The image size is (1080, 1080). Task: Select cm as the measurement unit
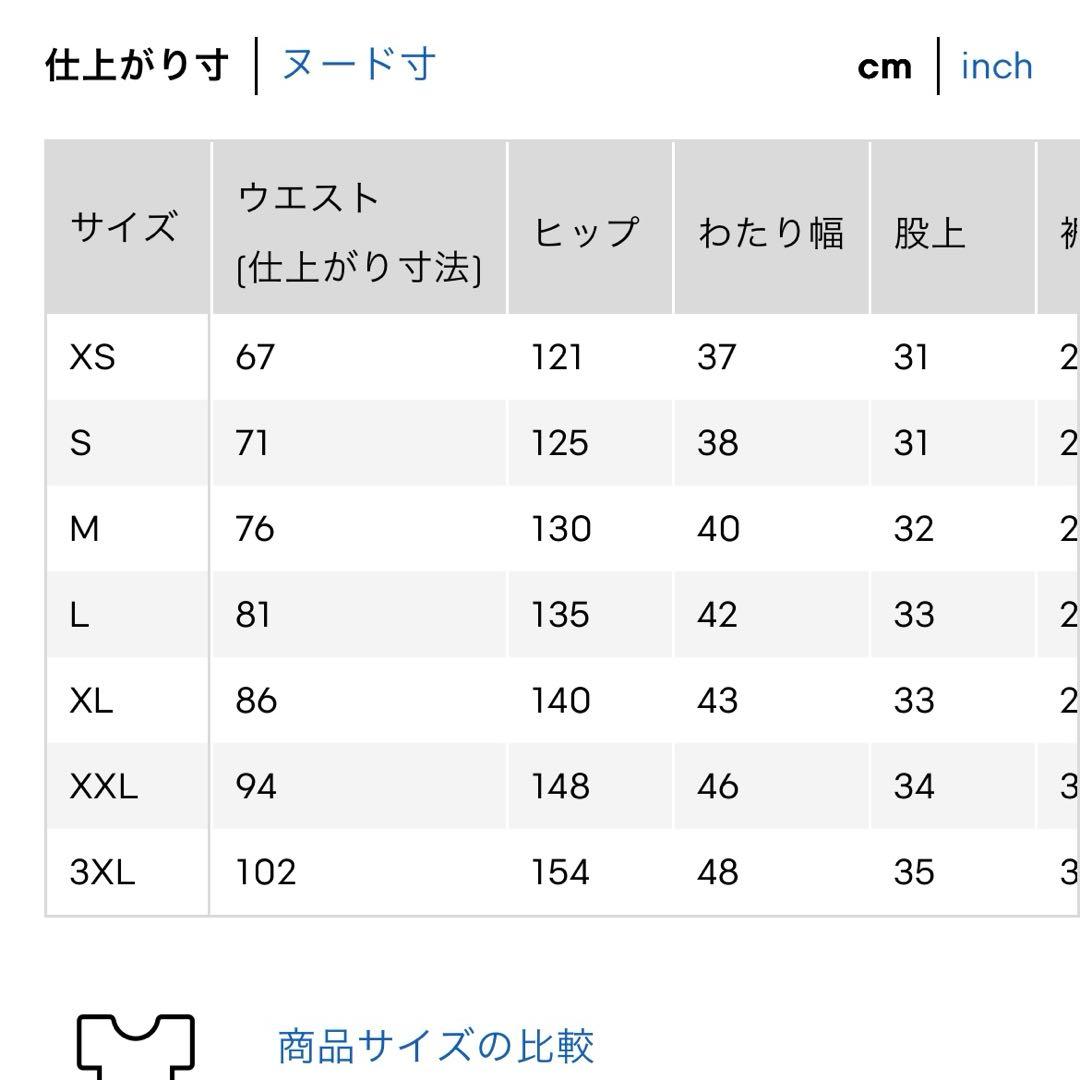pyautogui.click(x=884, y=68)
